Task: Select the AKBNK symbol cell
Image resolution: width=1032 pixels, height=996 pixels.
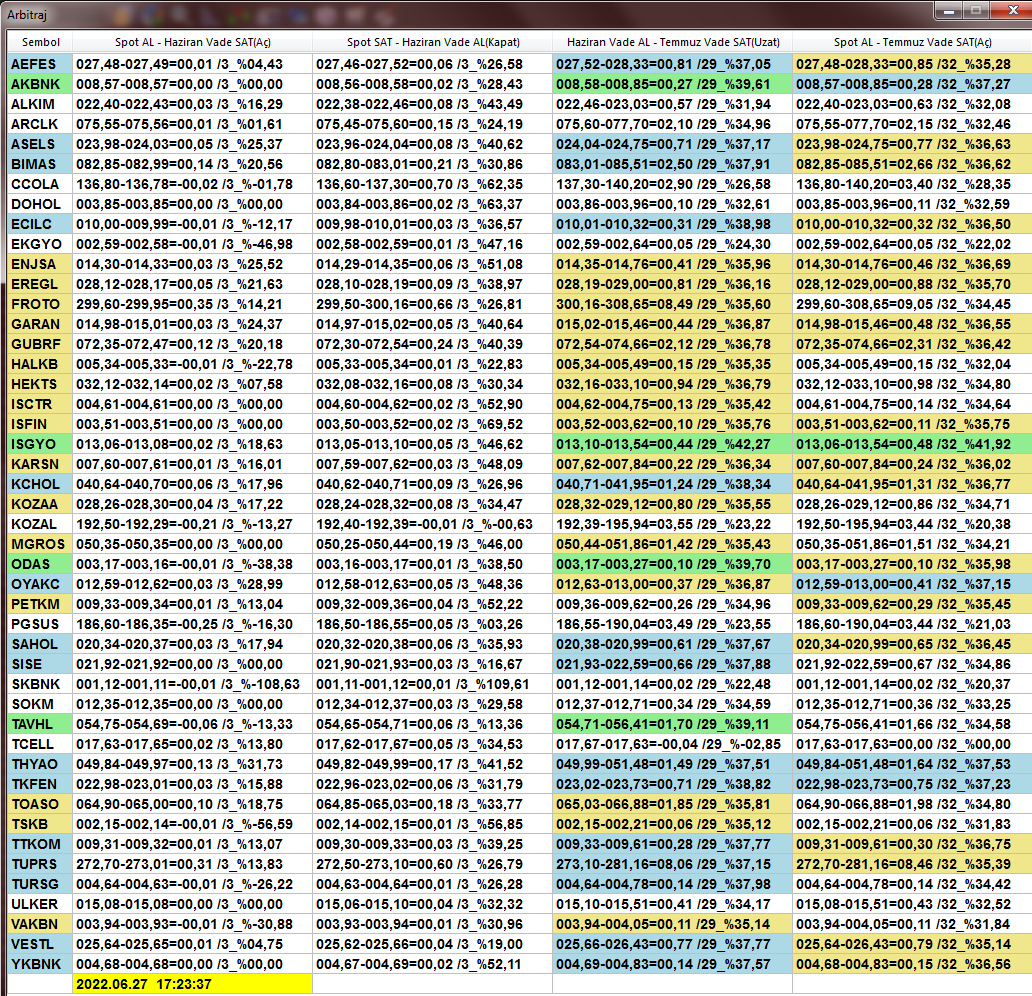Action: tap(39, 84)
